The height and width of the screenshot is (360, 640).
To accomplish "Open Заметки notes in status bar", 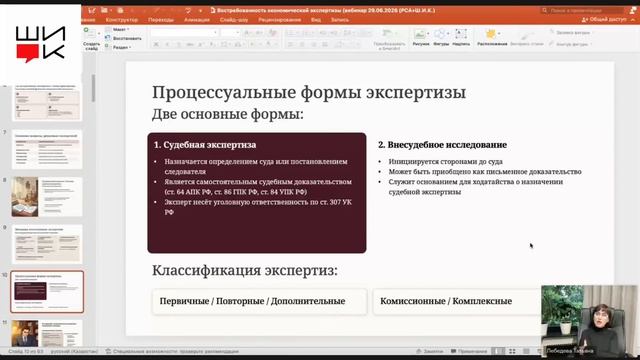I will pos(429,351).
